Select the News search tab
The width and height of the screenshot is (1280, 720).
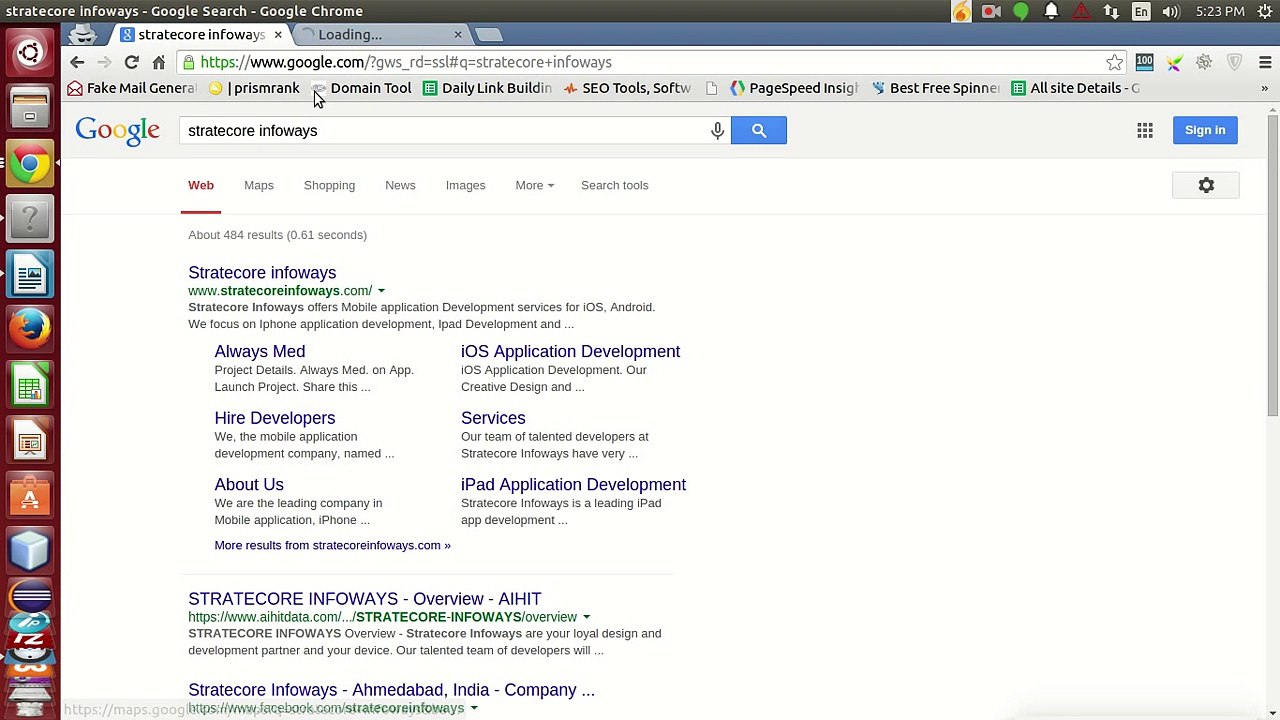[x=400, y=185]
